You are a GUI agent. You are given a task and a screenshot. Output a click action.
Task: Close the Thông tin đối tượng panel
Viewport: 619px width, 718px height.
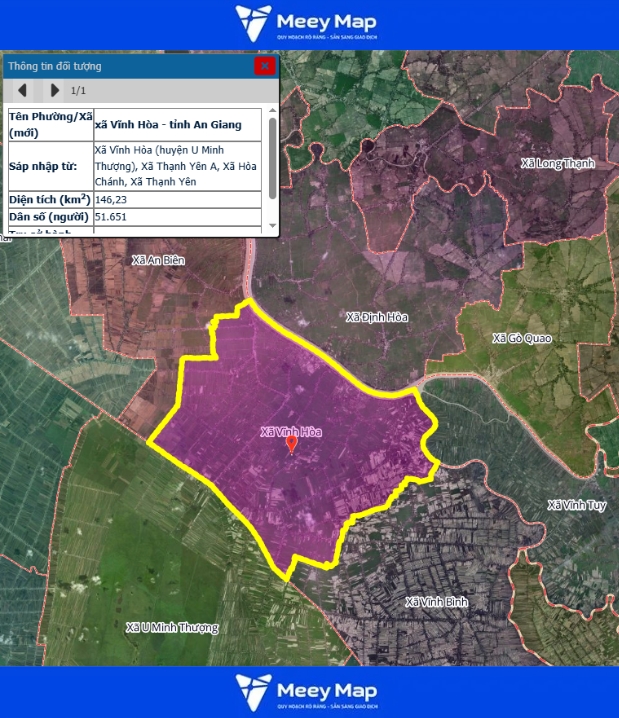(x=264, y=66)
